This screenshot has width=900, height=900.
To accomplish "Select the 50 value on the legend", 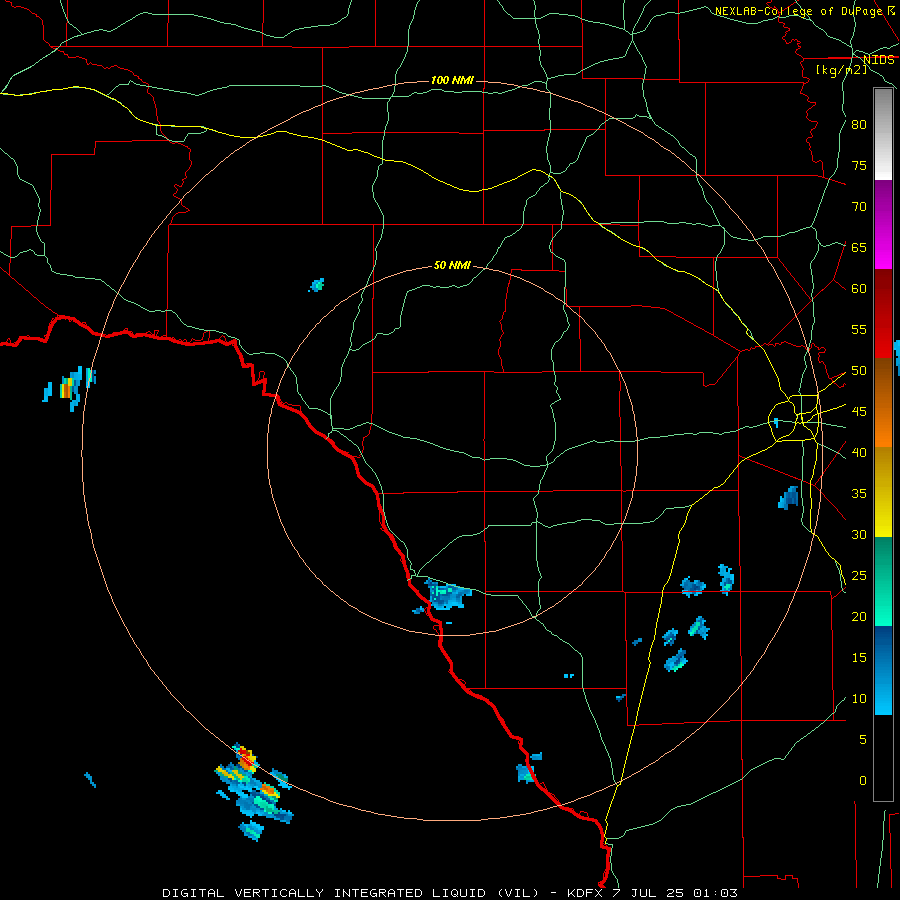I will [859, 371].
